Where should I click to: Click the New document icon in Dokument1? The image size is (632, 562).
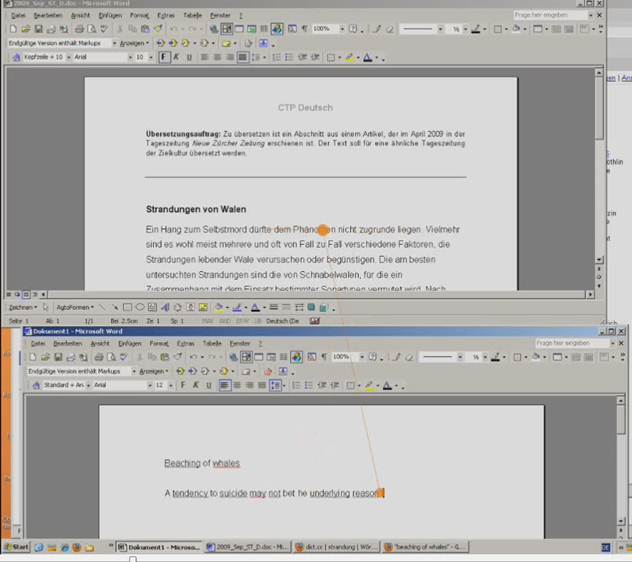tap(33, 357)
